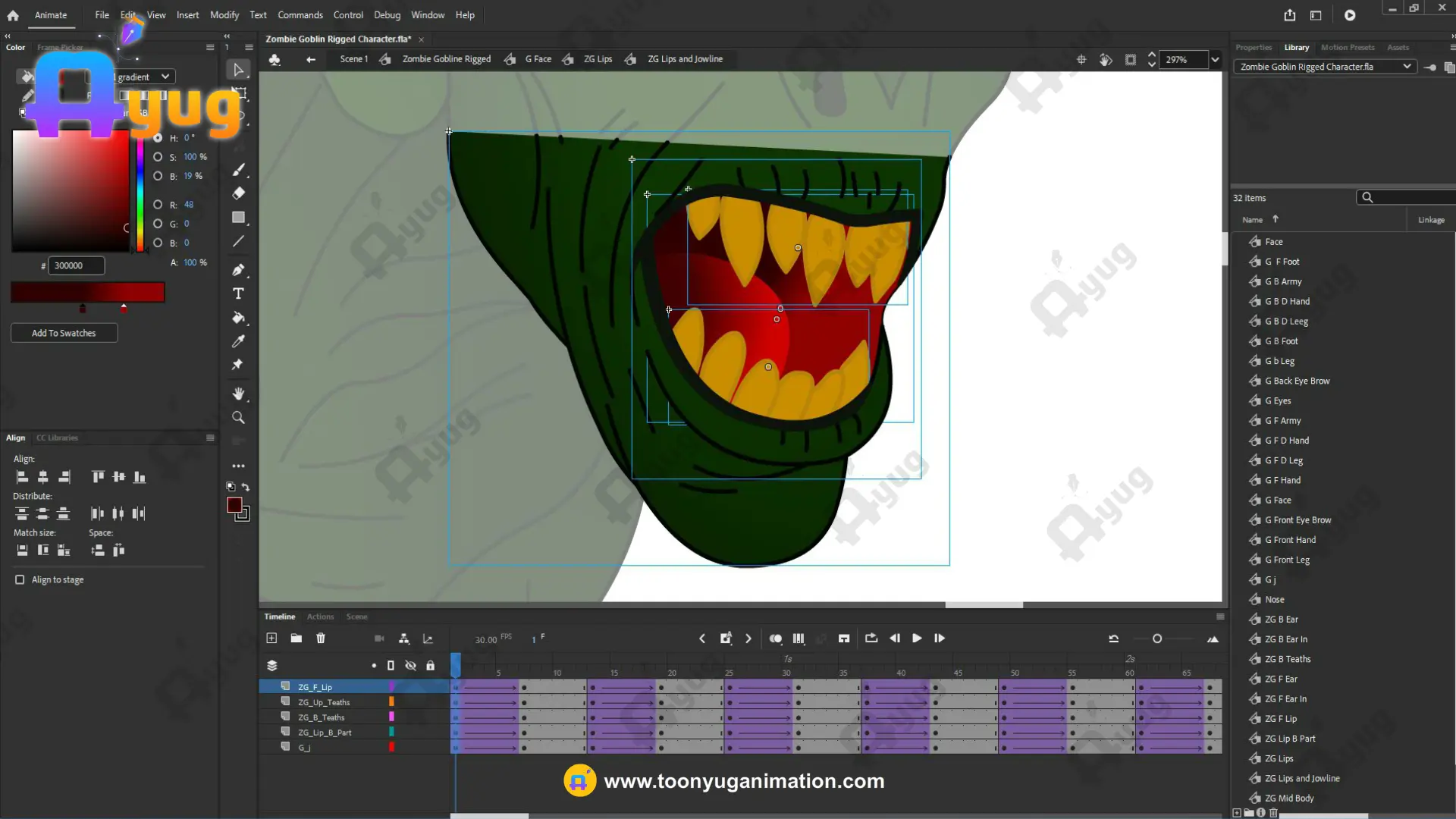This screenshot has height=819, width=1456.
Task: Select the Eyedropper tool
Action: point(238,341)
